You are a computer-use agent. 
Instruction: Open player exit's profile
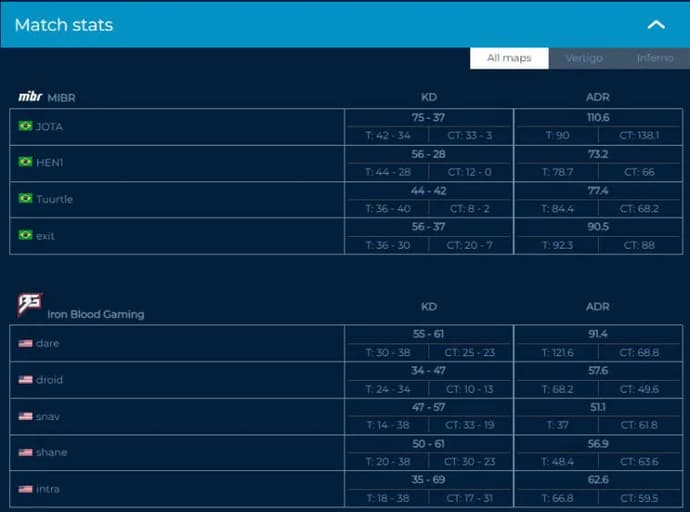pos(45,236)
